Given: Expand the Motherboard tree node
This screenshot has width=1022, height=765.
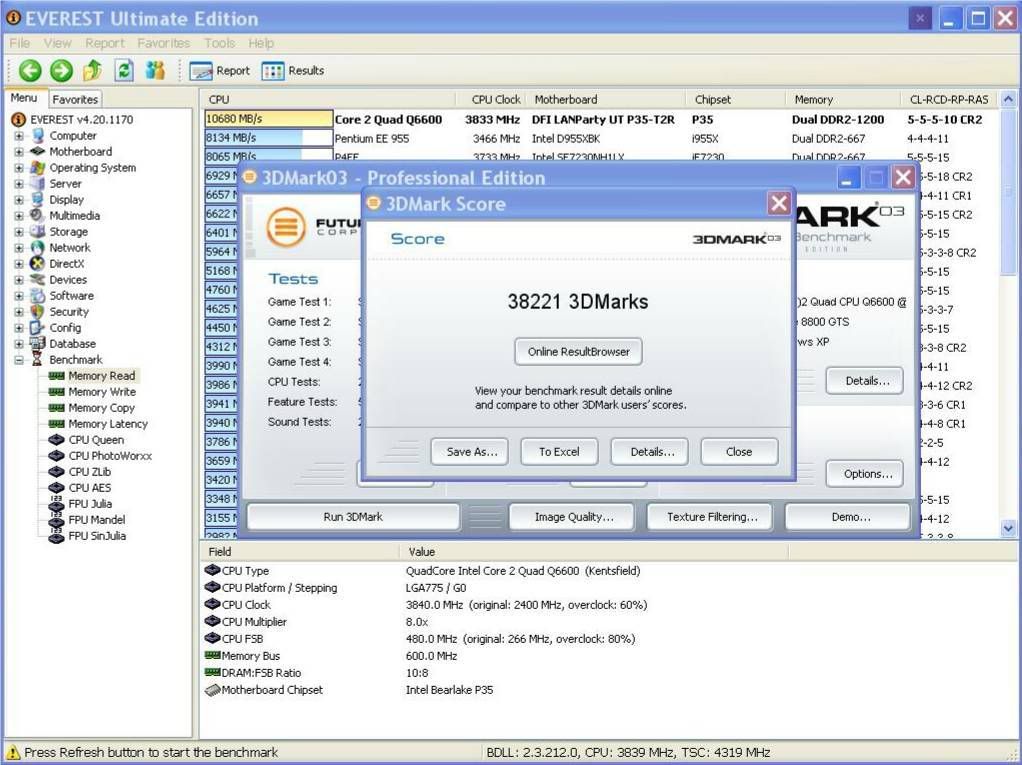Looking at the screenshot, I should [18, 152].
